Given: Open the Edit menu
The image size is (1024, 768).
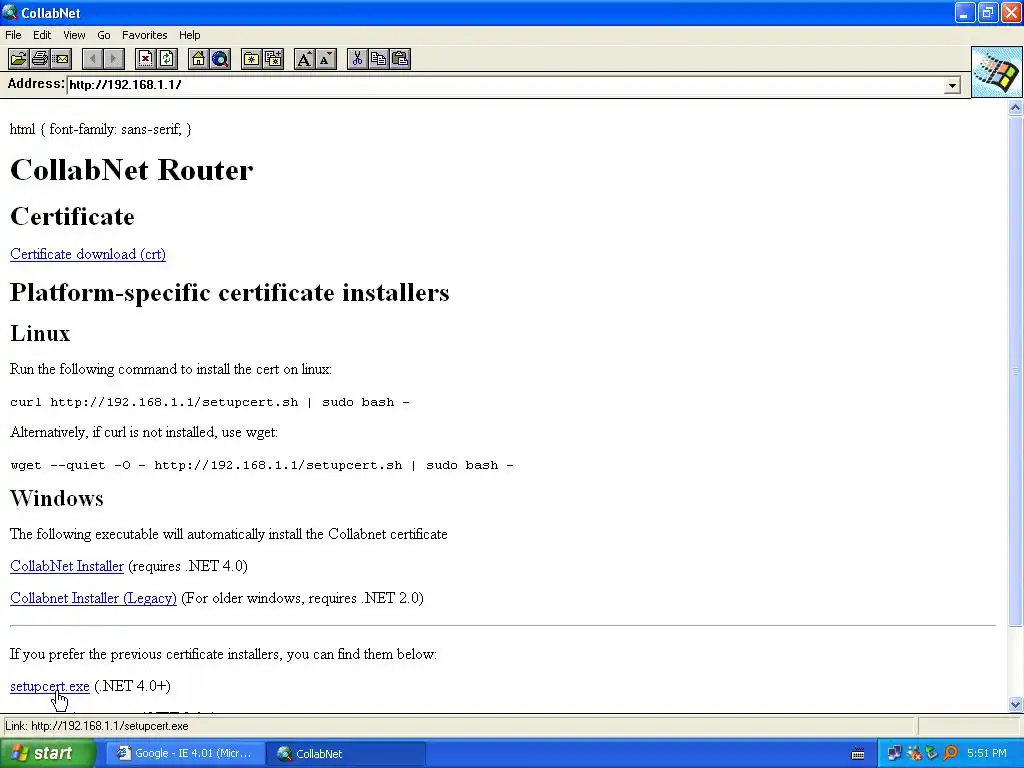Looking at the screenshot, I should tap(42, 35).
